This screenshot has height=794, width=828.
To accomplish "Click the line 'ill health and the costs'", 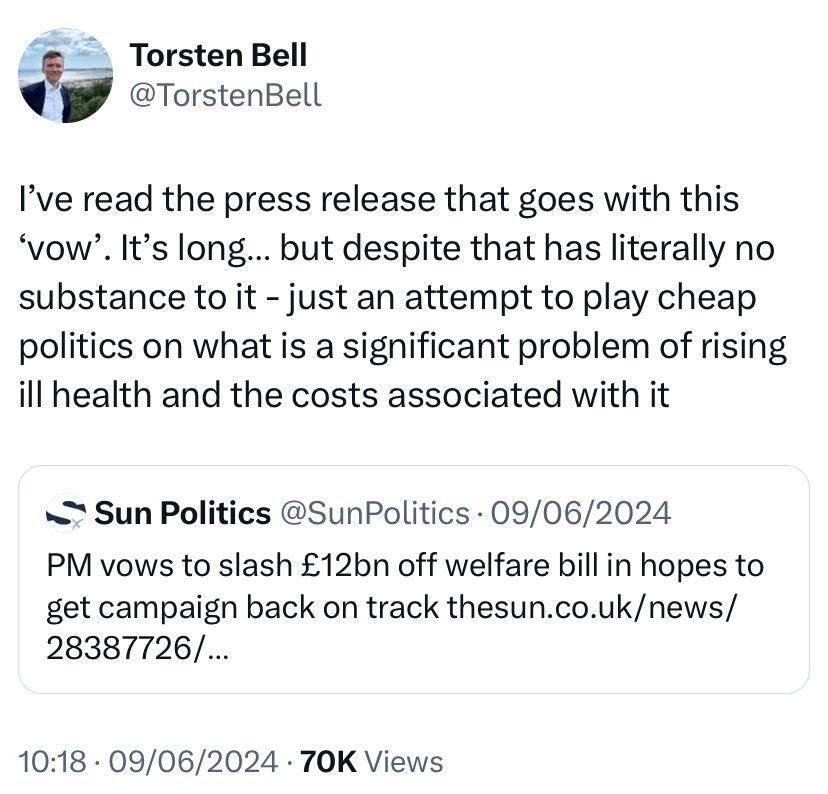I will 344,396.
